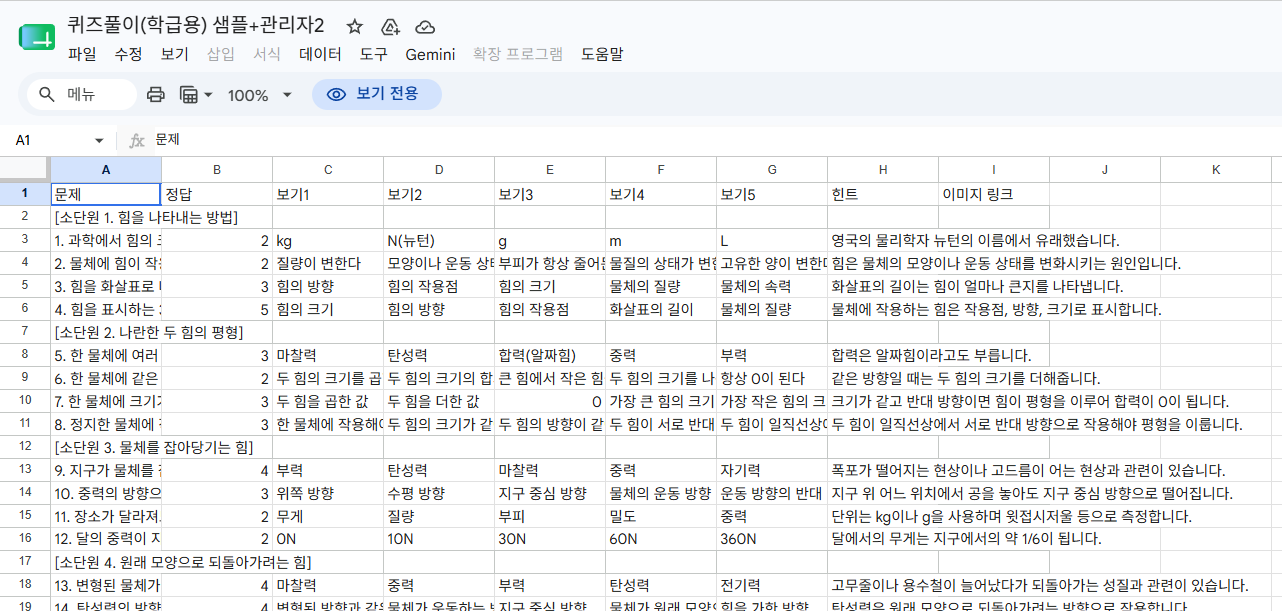
Task: Click the fx formula icon
Action: [137, 141]
